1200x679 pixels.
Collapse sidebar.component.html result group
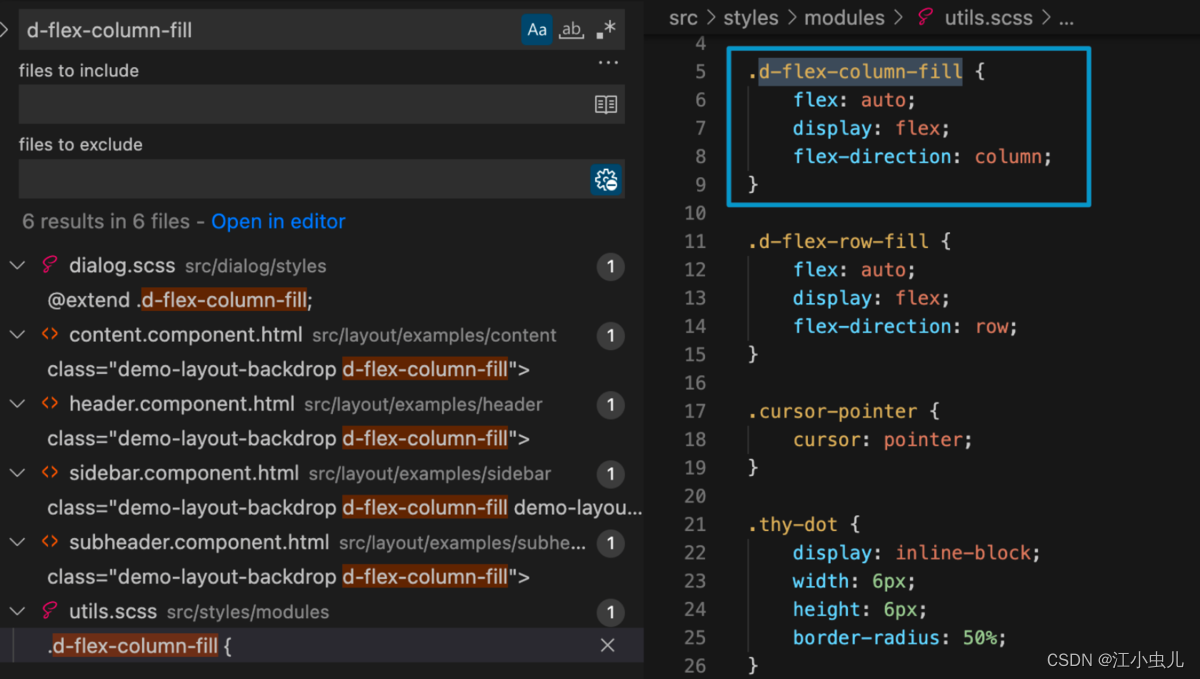(17, 473)
